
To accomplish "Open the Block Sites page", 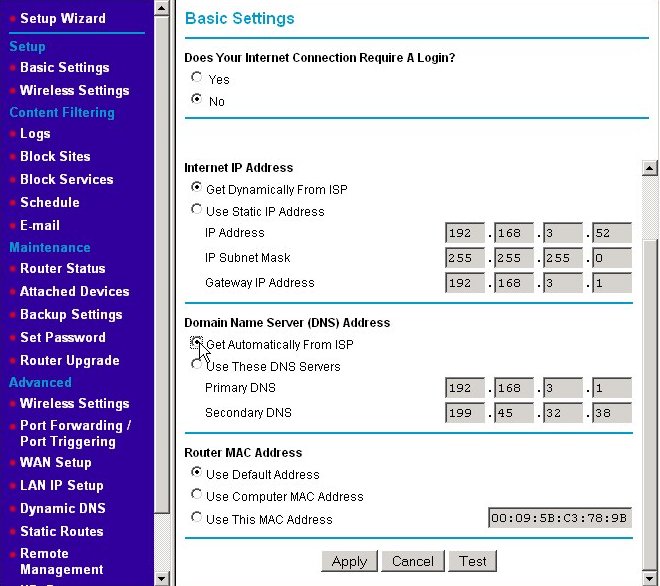I will (x=55, y=157).
